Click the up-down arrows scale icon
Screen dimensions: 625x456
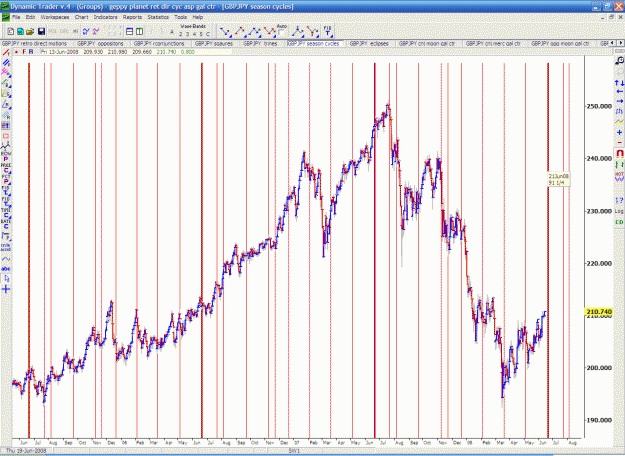tap(619, 83)
